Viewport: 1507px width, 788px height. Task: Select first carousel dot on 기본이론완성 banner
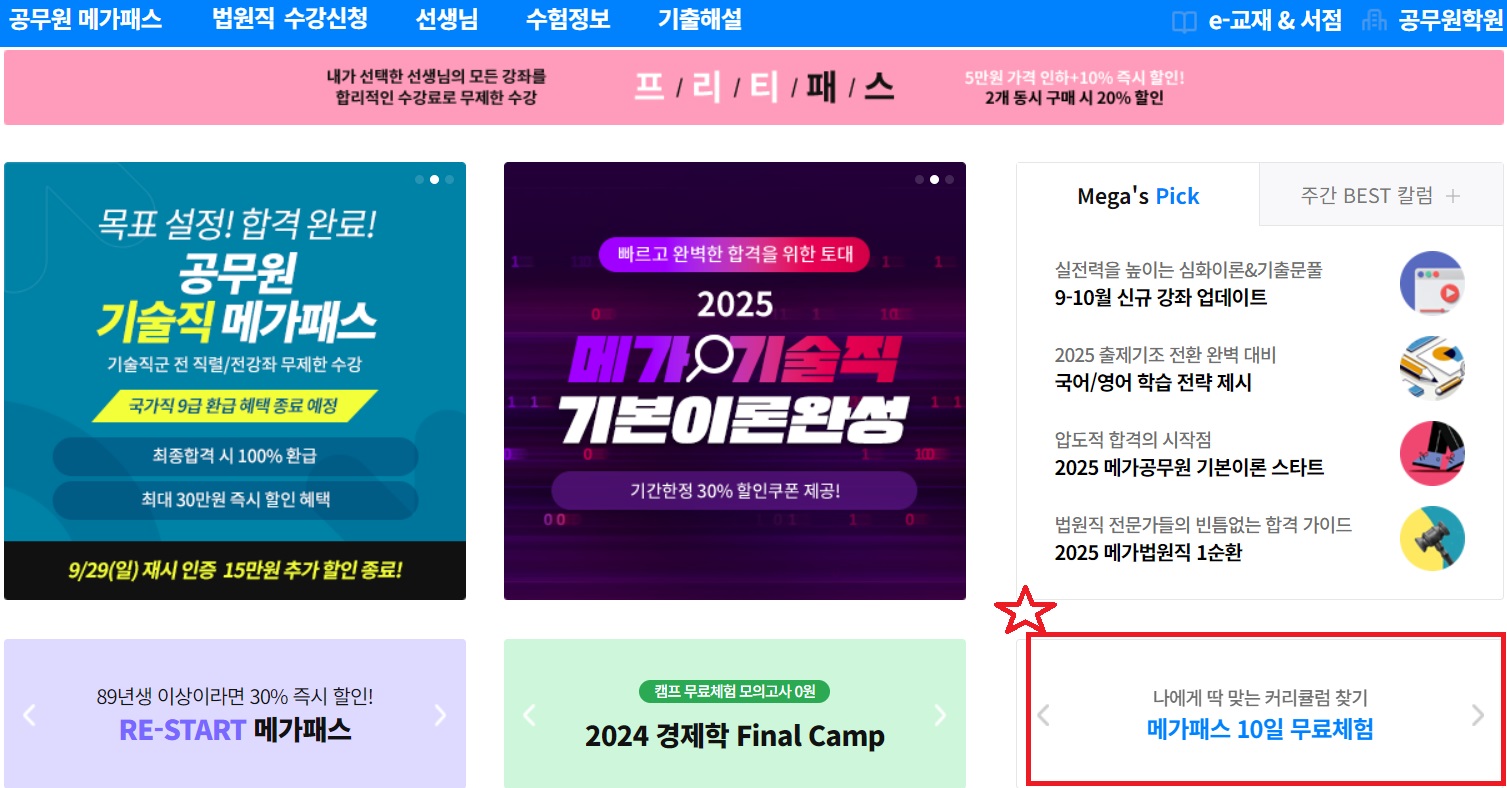click(x=920, y=180)
